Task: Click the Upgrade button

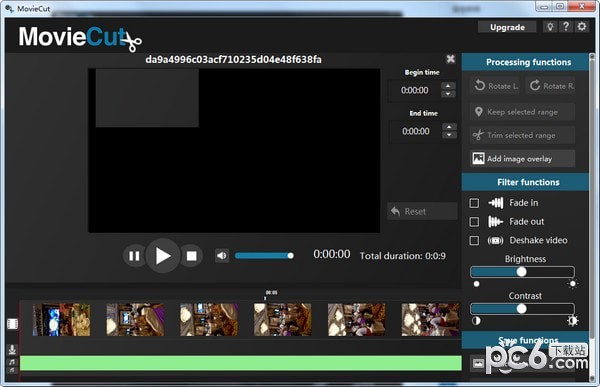Action: coord(507,27)
